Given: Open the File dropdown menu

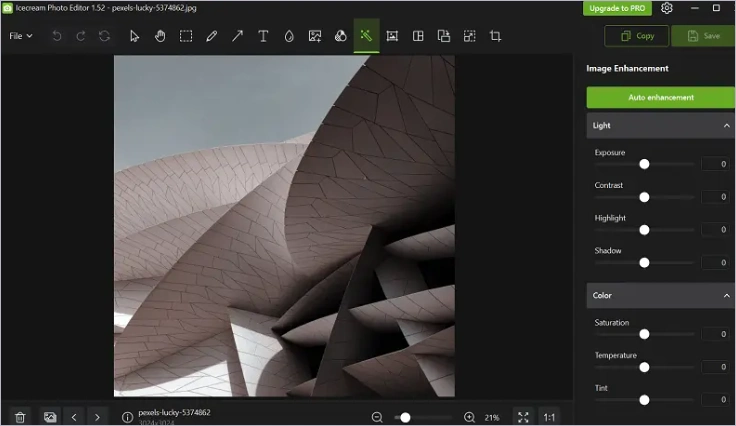Looking at the screenshot, I should 21,36.
